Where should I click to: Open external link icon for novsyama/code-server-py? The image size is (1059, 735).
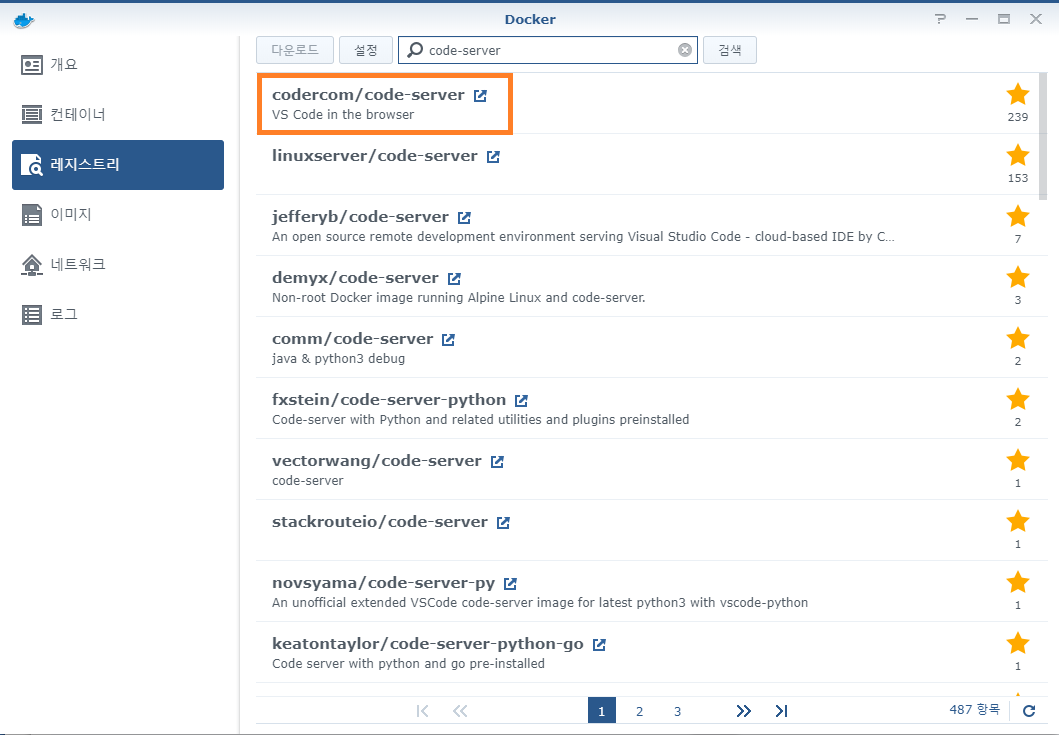511,584
